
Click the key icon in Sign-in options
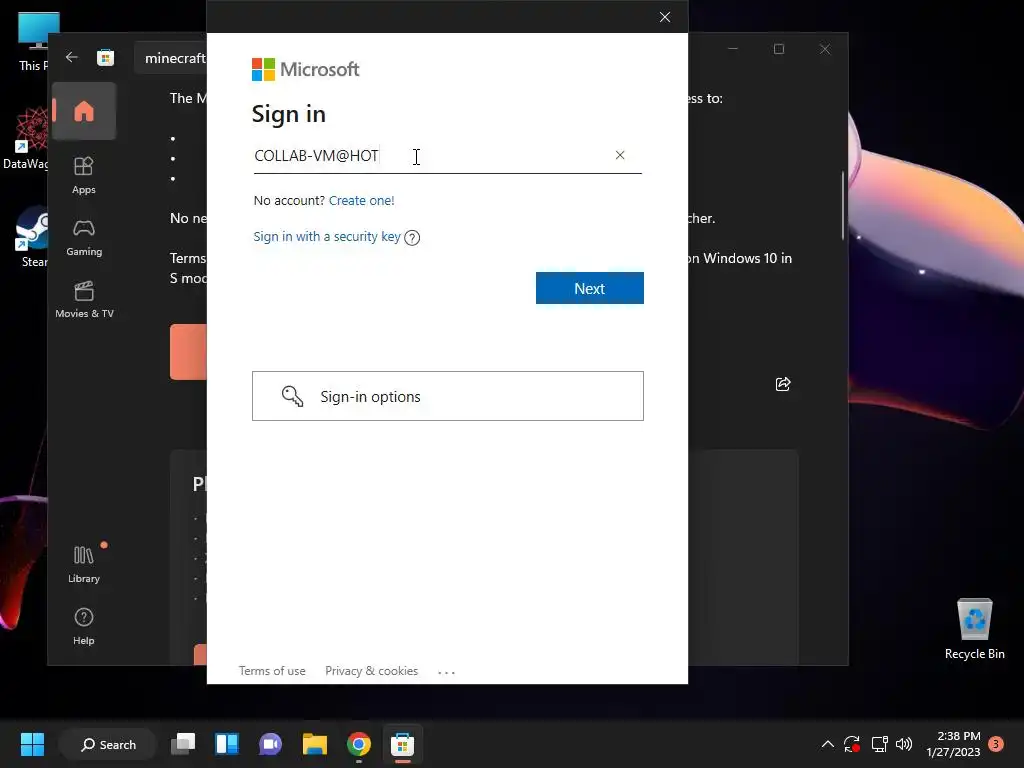(x=292, y=396)
